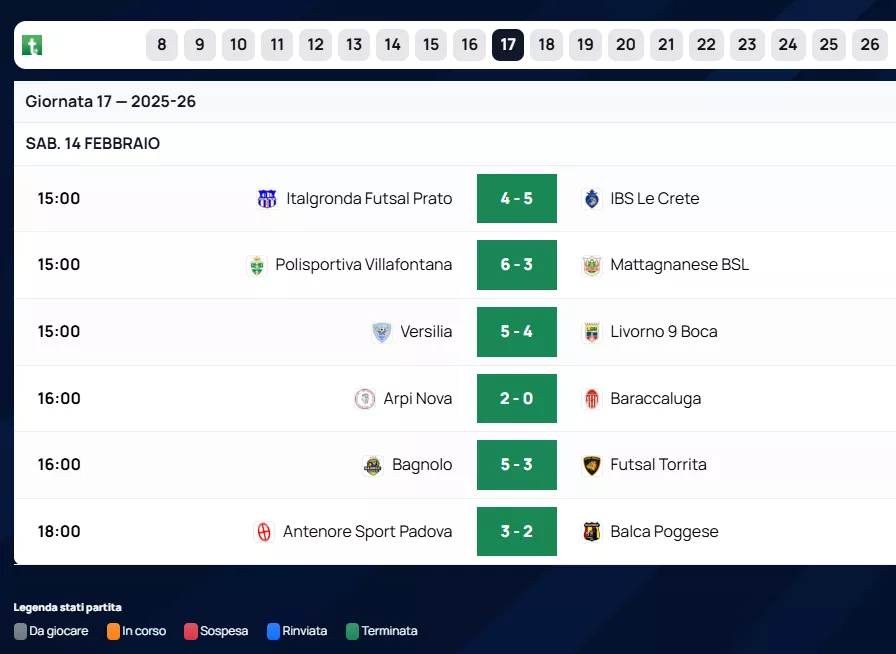Open the 4 - 5 score result
The width and height of the screenshot is (896, 654).
point(516,199)
